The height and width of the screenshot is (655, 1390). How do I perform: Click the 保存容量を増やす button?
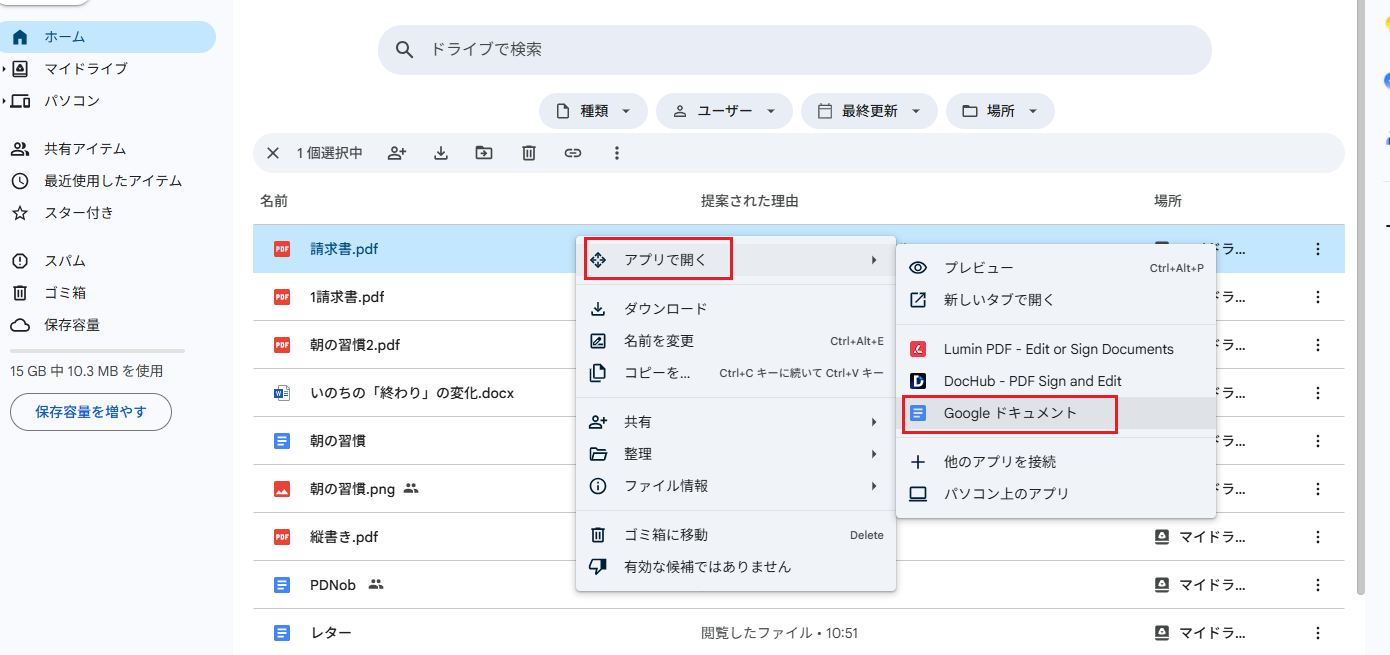[x=91, y=412]
